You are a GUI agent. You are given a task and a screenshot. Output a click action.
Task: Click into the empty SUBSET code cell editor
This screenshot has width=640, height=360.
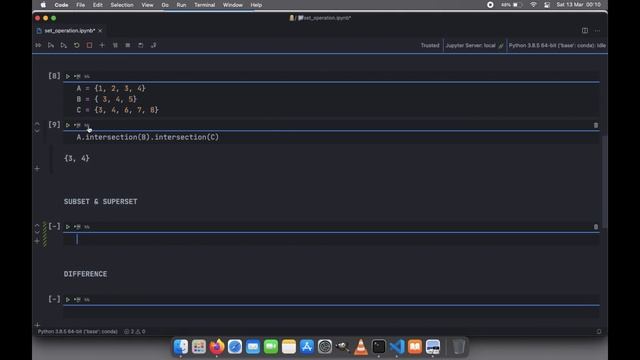(331, 240)
